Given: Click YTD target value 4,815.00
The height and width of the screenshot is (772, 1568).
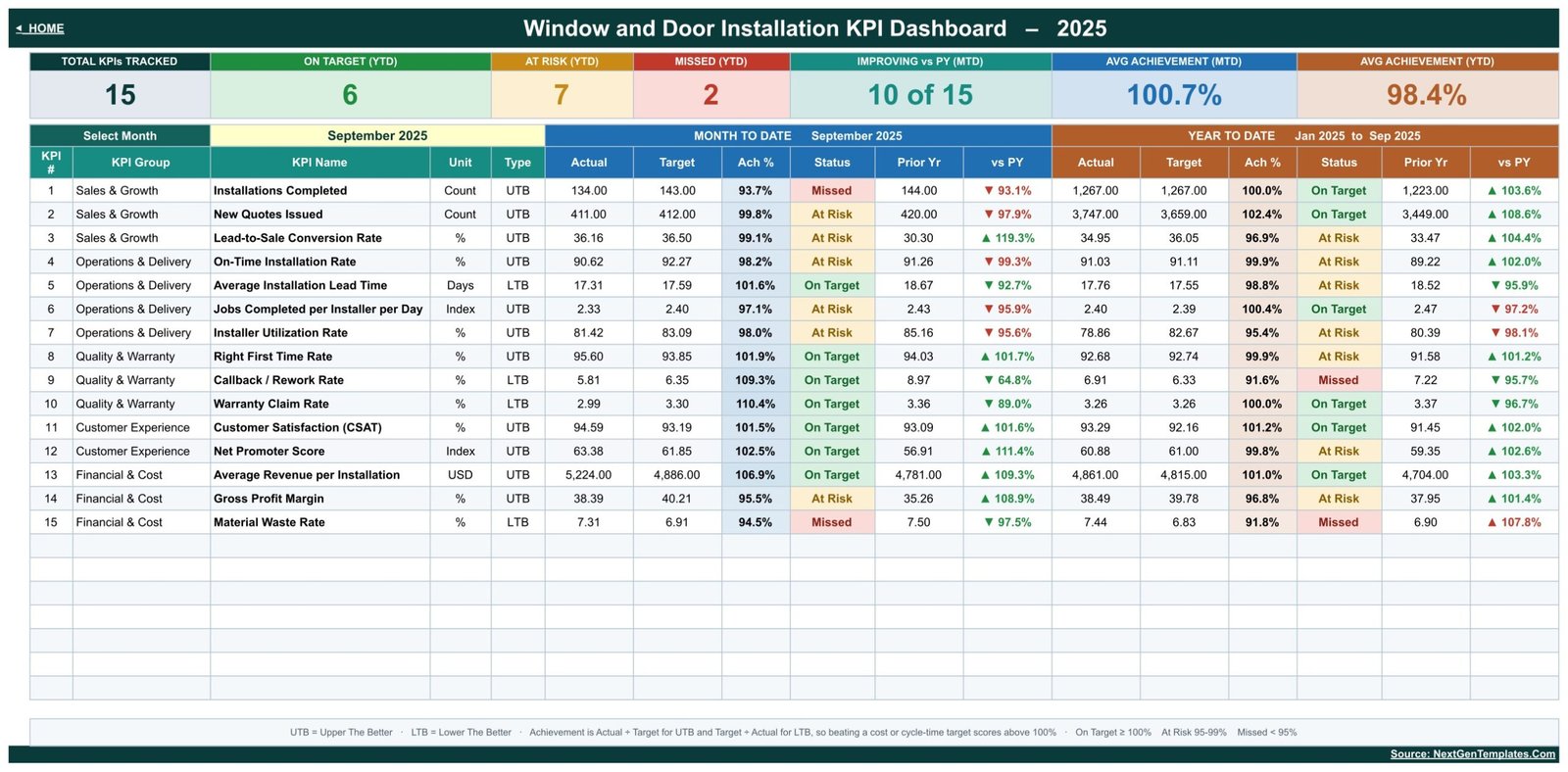Looking at the screenshot, I should [1184, 475].
